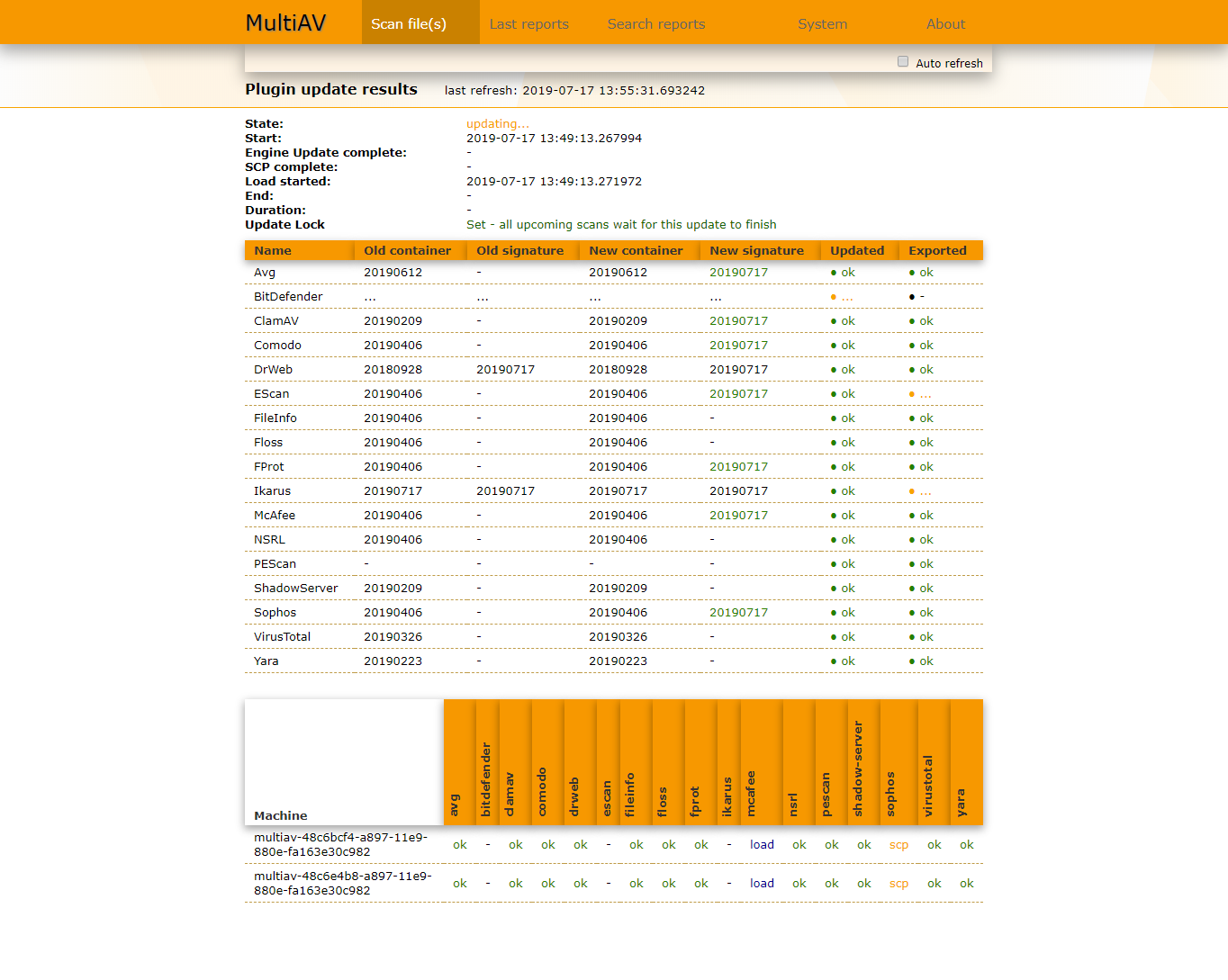This screenshot has height=980, width=1228.
Task: Open Search reports tab
Action: [656, 24]
